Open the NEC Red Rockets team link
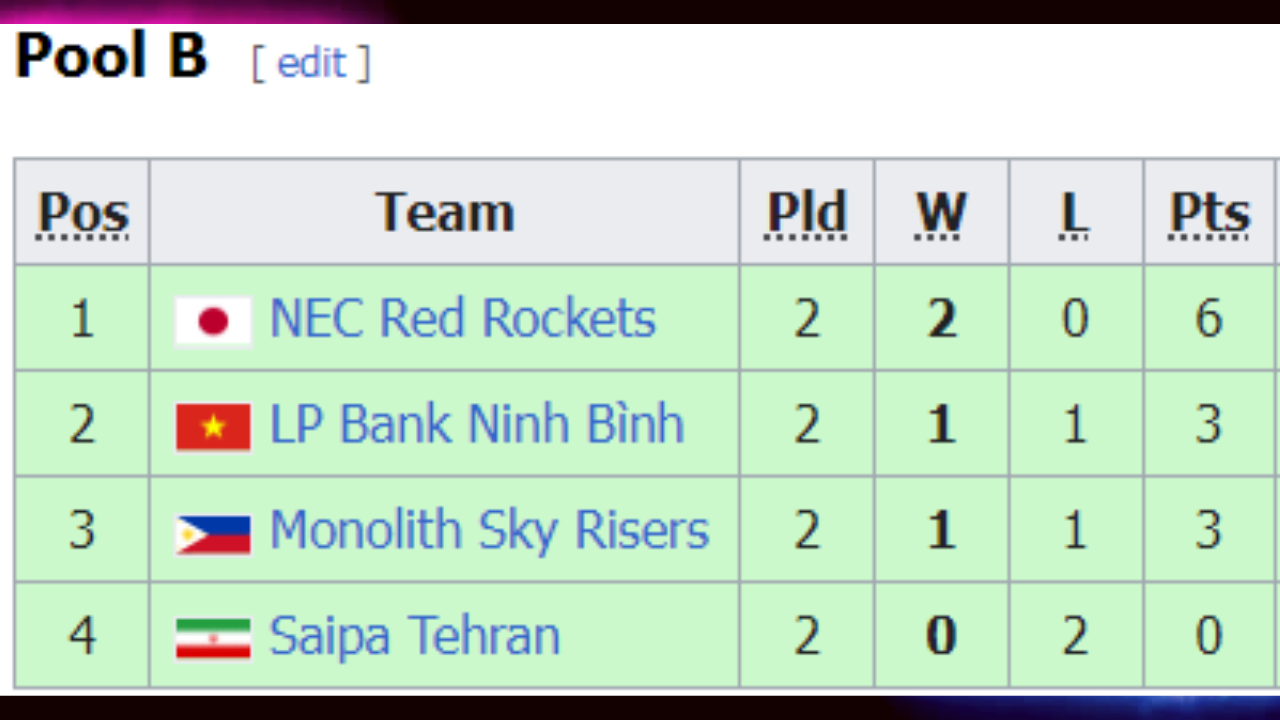The height and width of the screenshot is (720, 1280). [463, 319]
